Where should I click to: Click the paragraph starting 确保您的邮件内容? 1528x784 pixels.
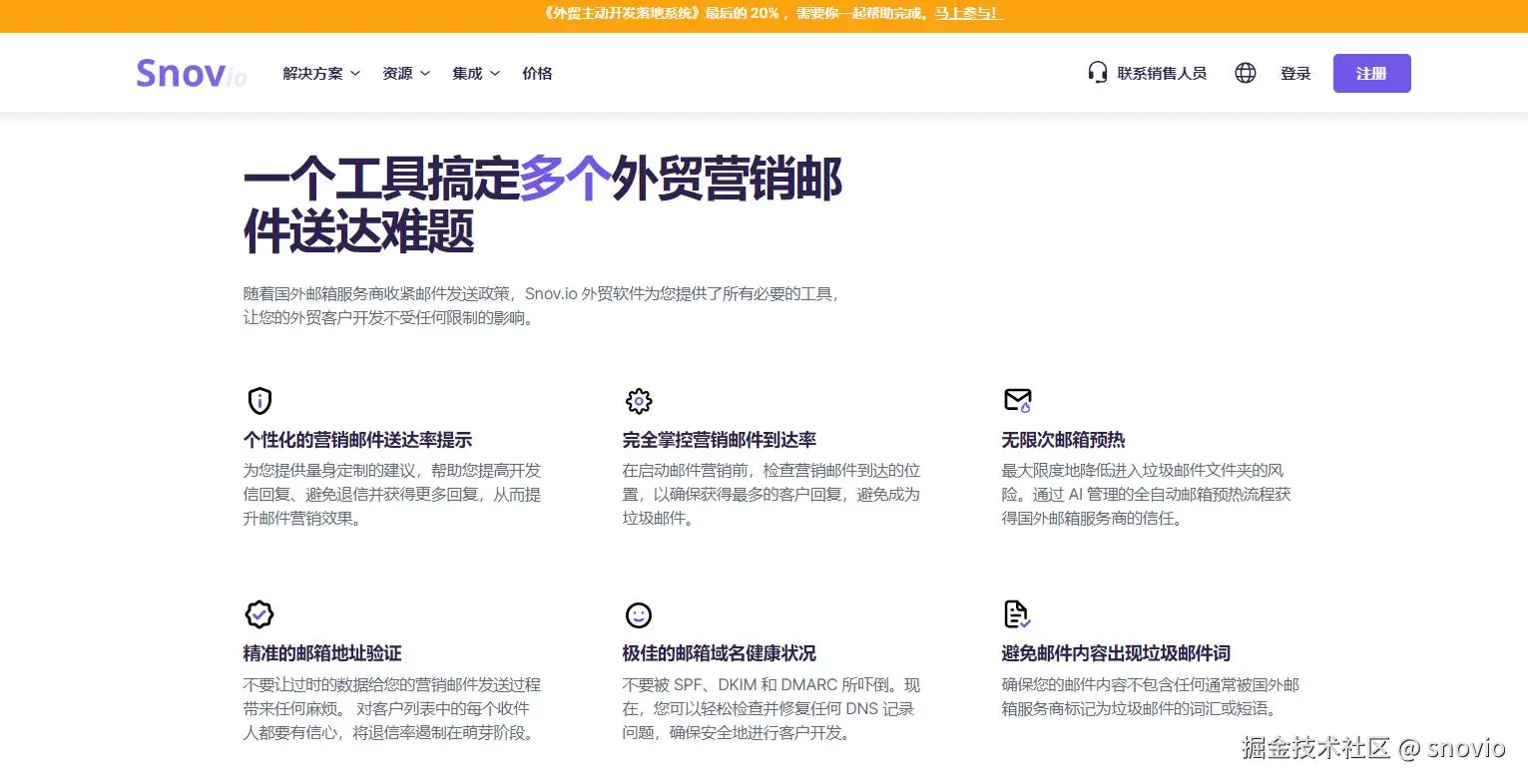(1151, 697)
